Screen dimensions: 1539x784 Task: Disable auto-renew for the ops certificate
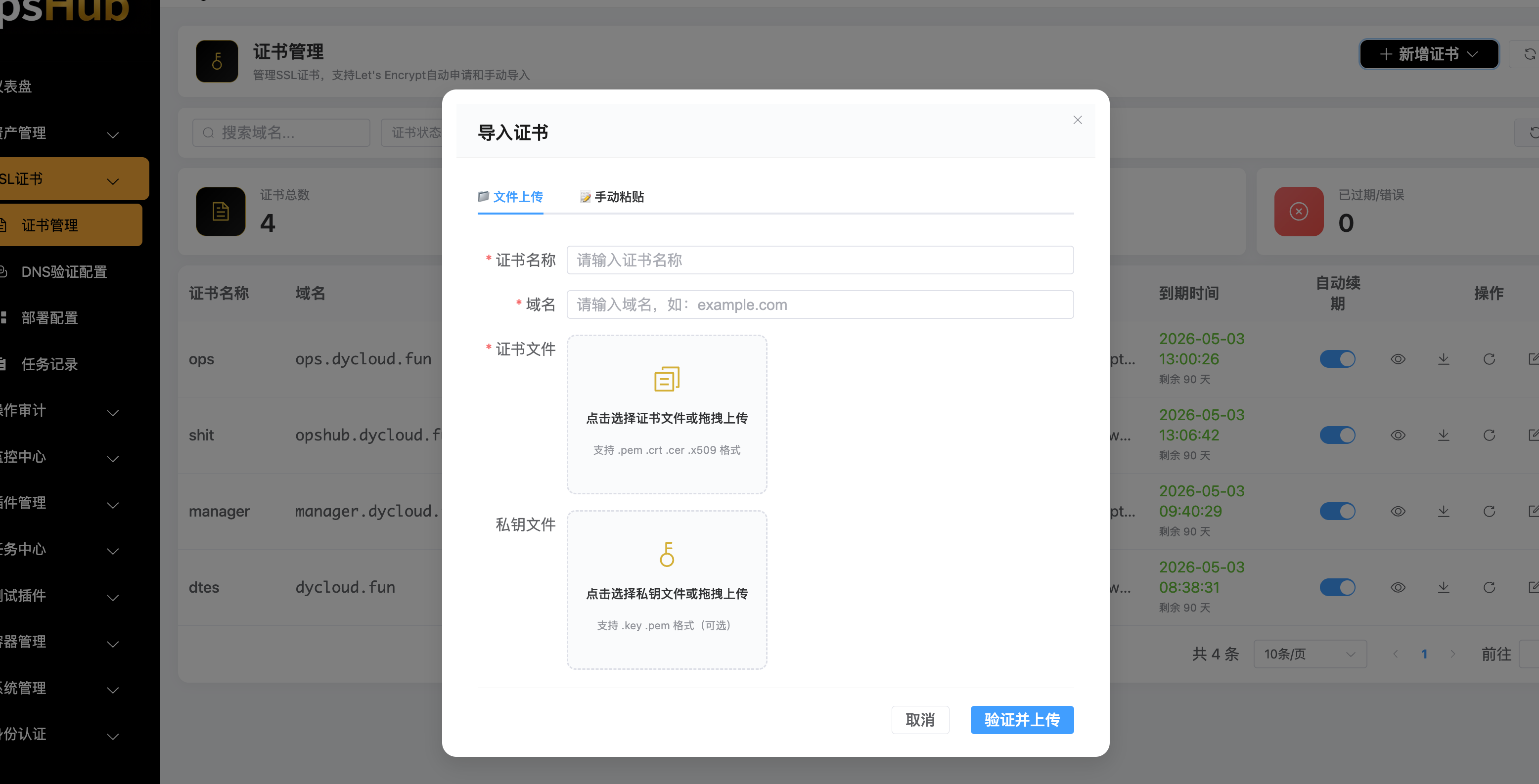[x=1338, y=359]
